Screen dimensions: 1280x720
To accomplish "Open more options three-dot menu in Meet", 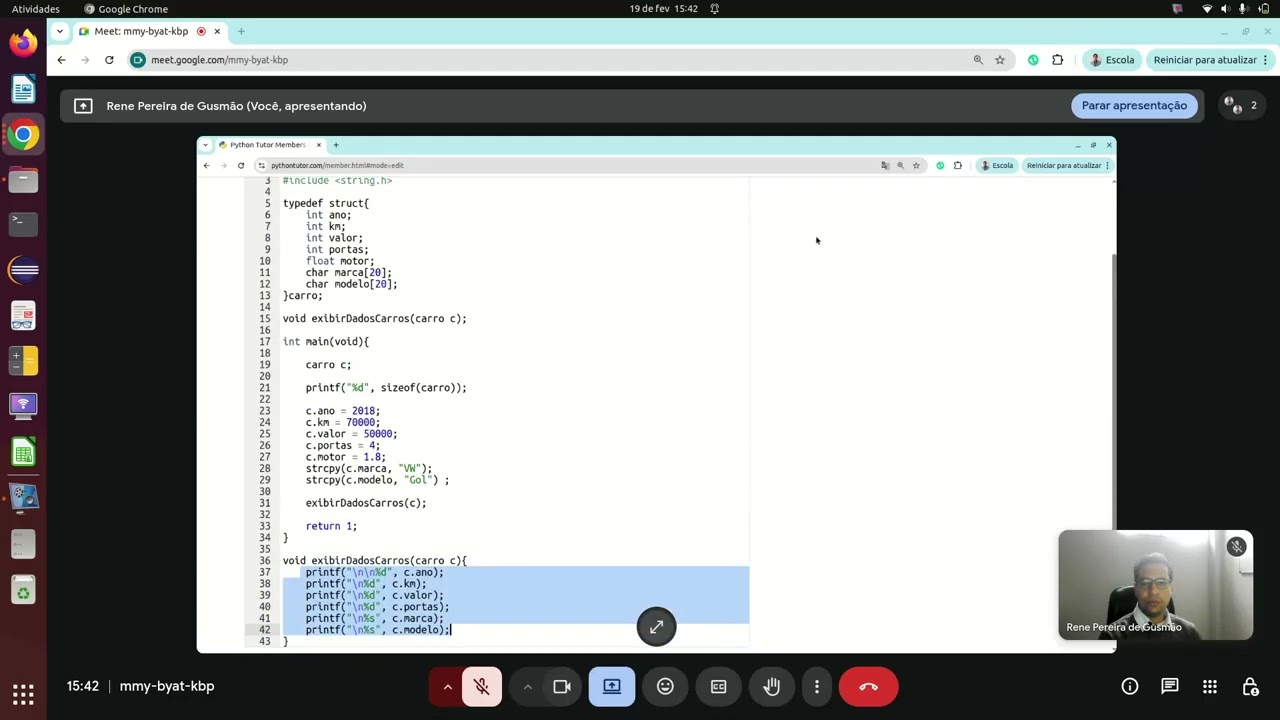I will (817, 686).
